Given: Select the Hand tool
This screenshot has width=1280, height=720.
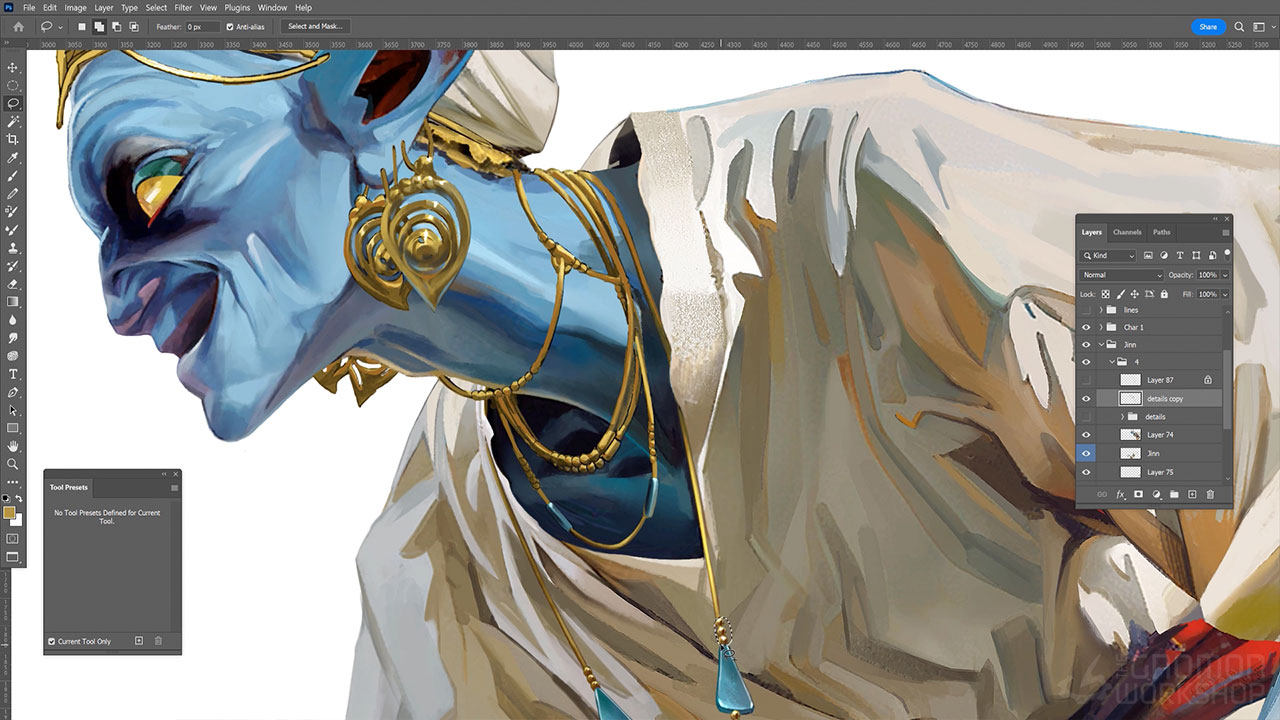Looking at the screenshot, I should click(x=13, y=446).
